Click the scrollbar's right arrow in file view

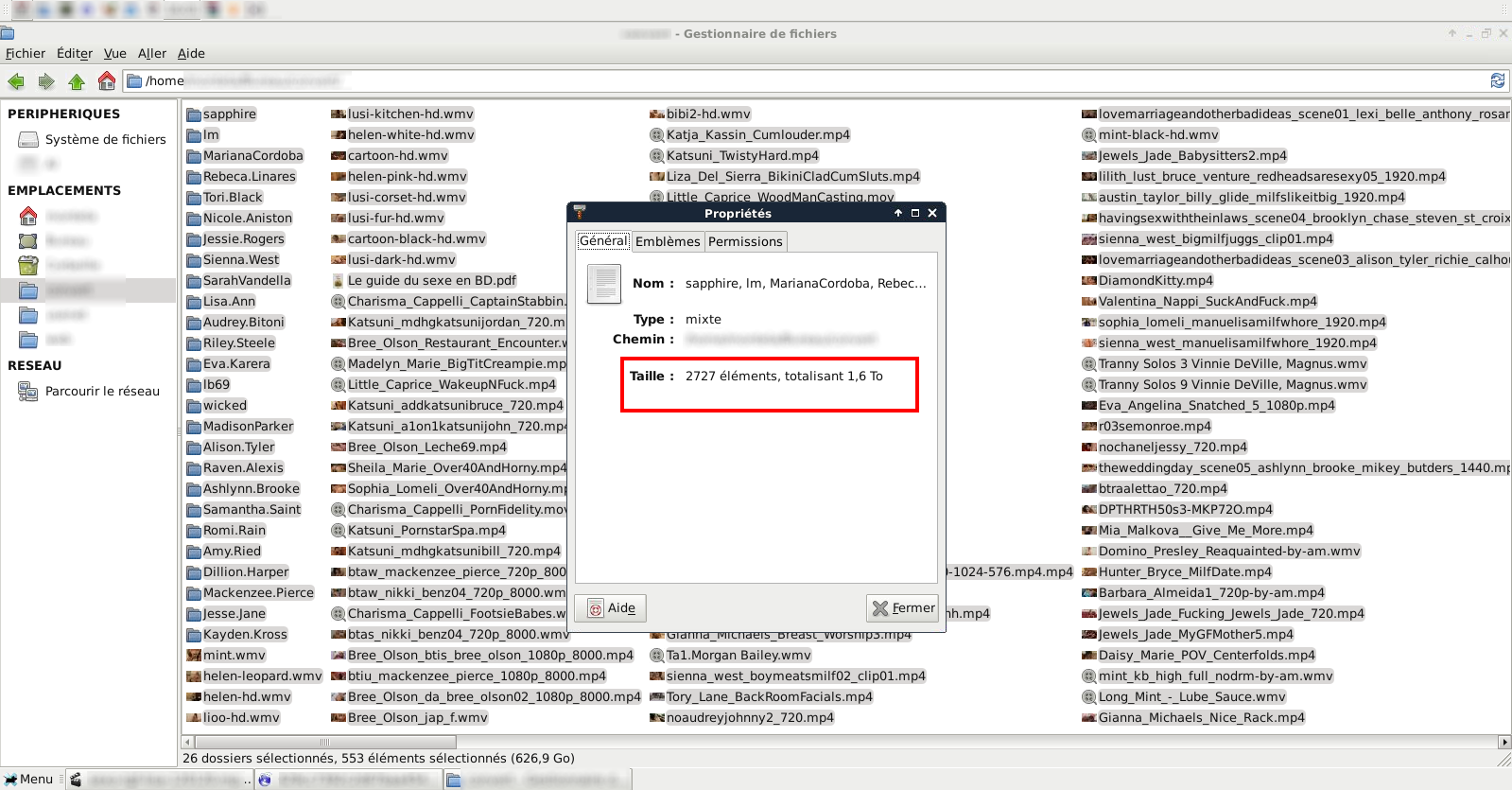click(1504, 743)
